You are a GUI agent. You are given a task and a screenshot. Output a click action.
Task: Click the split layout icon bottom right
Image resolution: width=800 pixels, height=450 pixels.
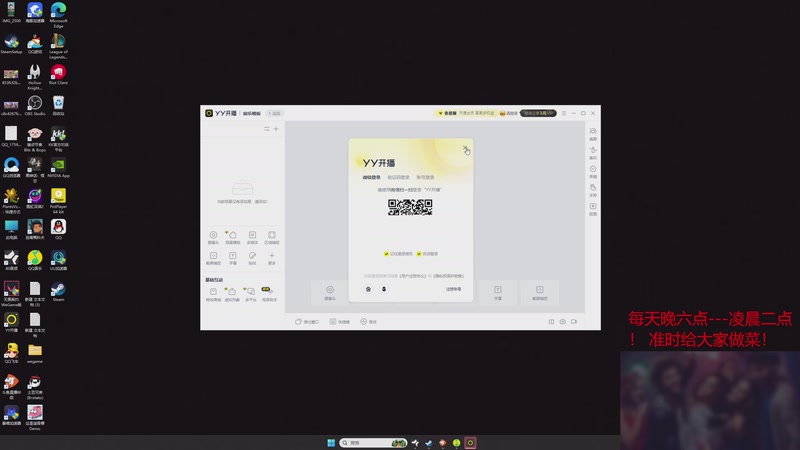[552, 322]
